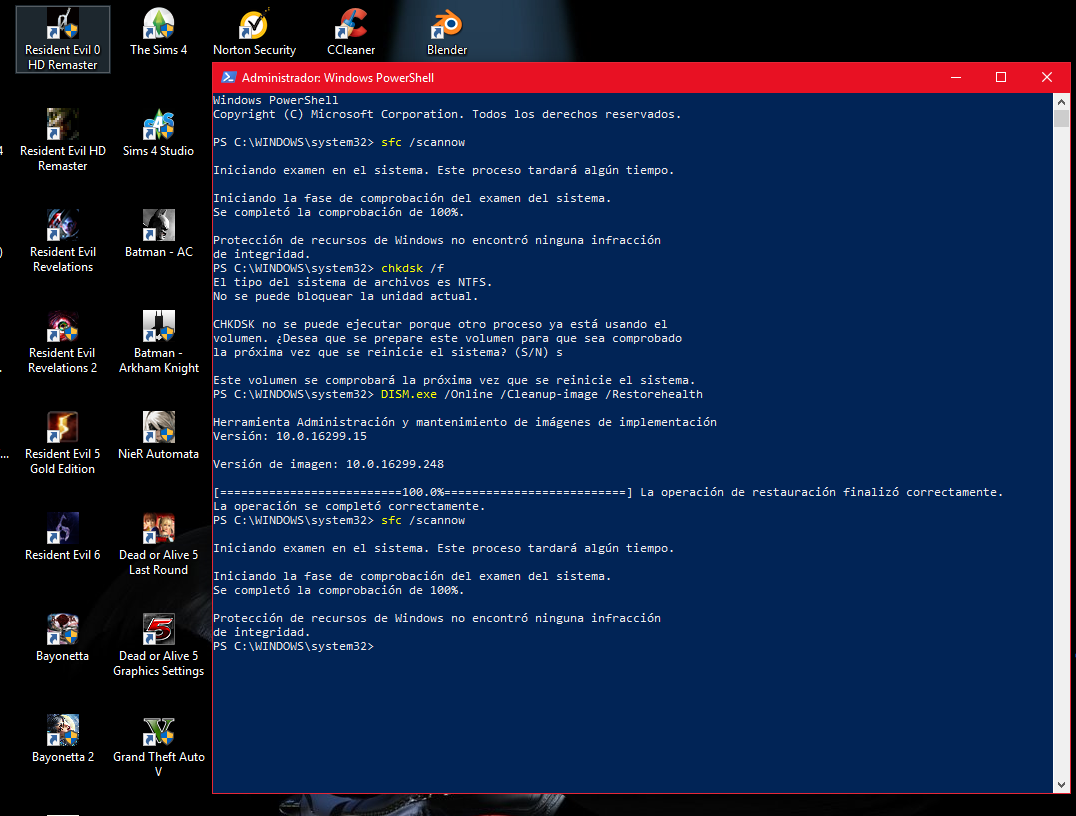Select the Resident Evil 0 HD Remaster shortcut
1076x816 pixels.
62,39
